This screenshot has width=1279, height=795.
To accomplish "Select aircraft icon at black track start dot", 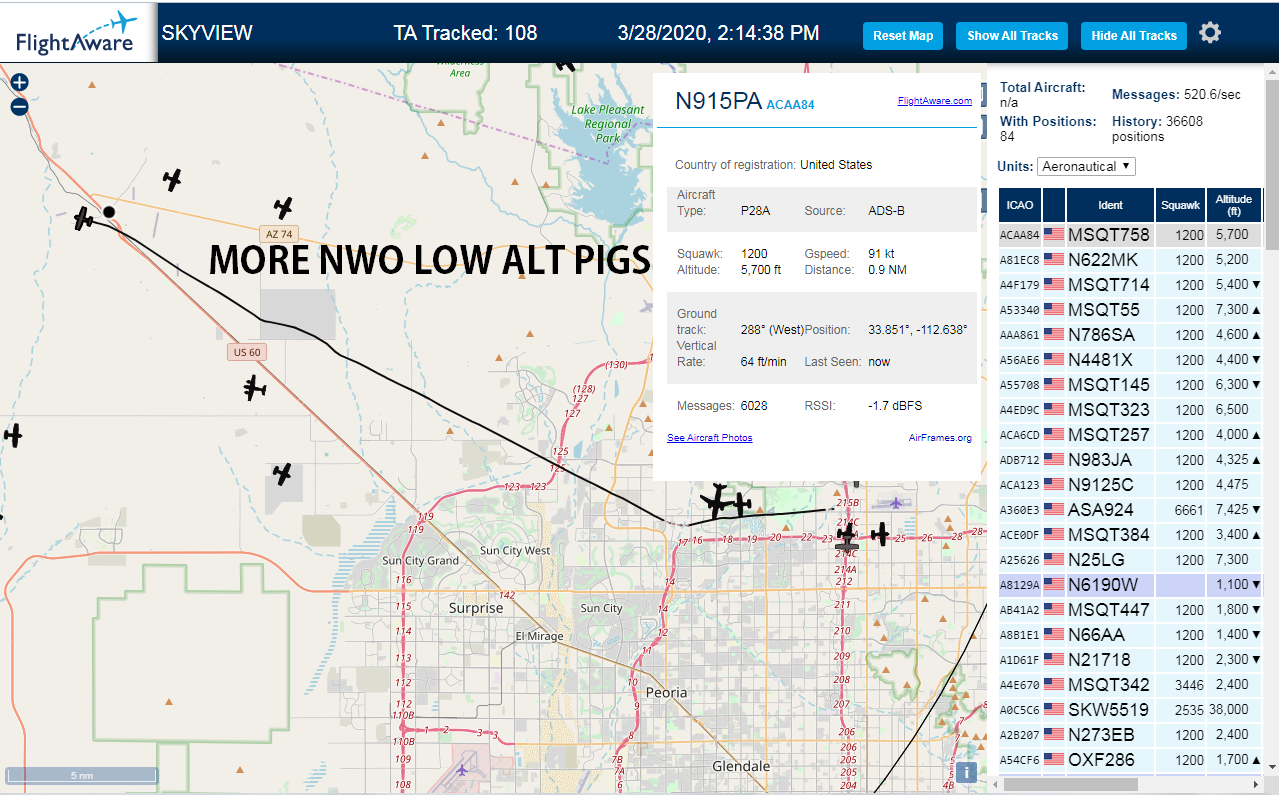I will coord(84,218).
